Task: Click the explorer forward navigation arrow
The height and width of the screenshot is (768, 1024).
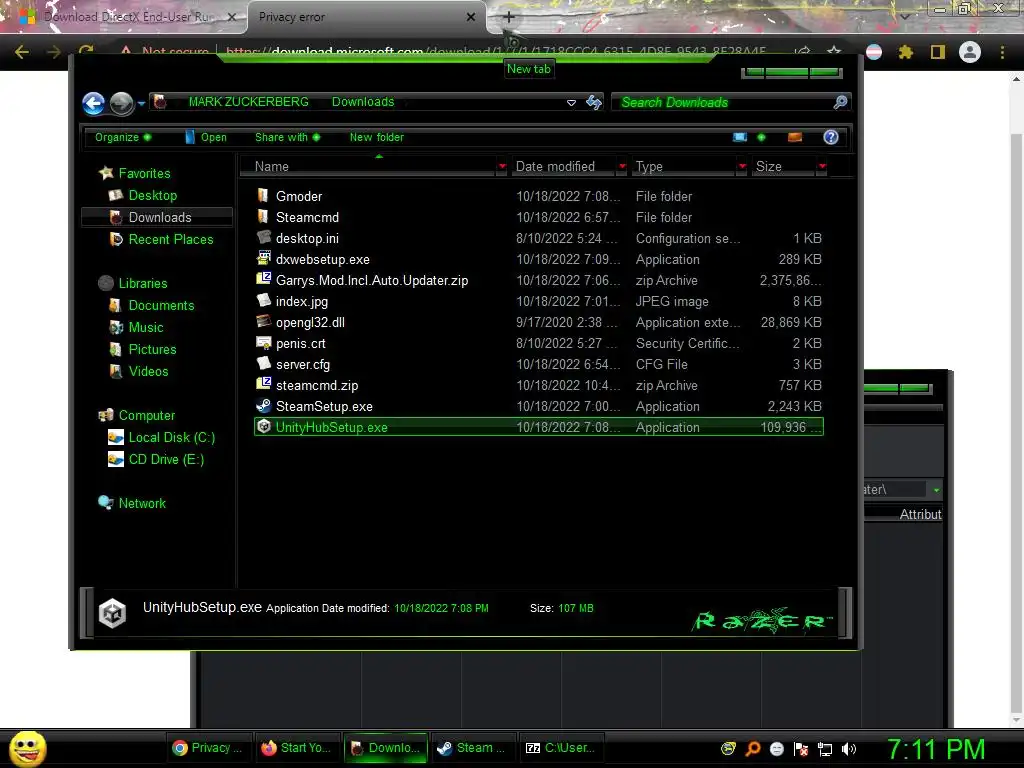Action: coord(121,103)
